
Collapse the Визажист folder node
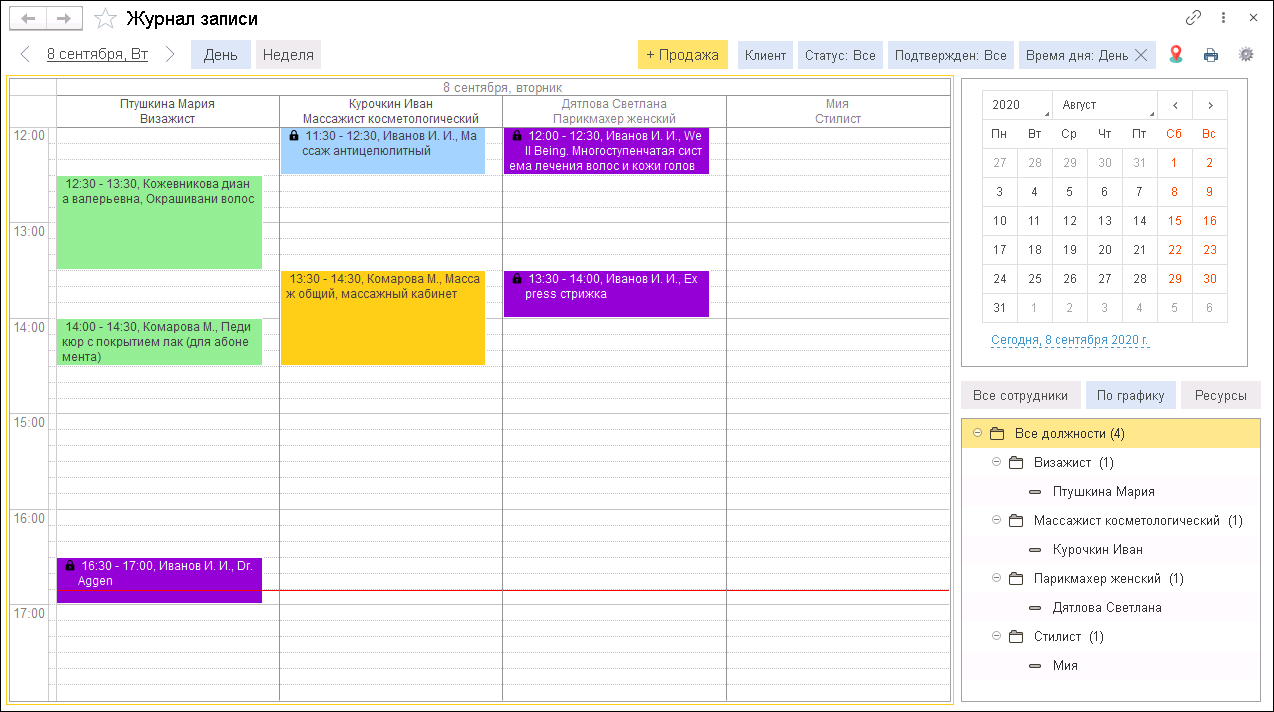[996, 462]
